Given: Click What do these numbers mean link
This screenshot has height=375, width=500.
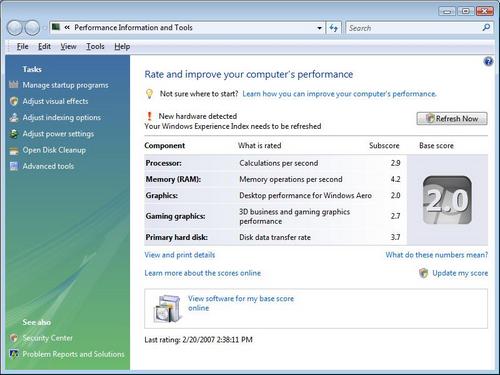Looking at the screenshot, I should [437, 255].
